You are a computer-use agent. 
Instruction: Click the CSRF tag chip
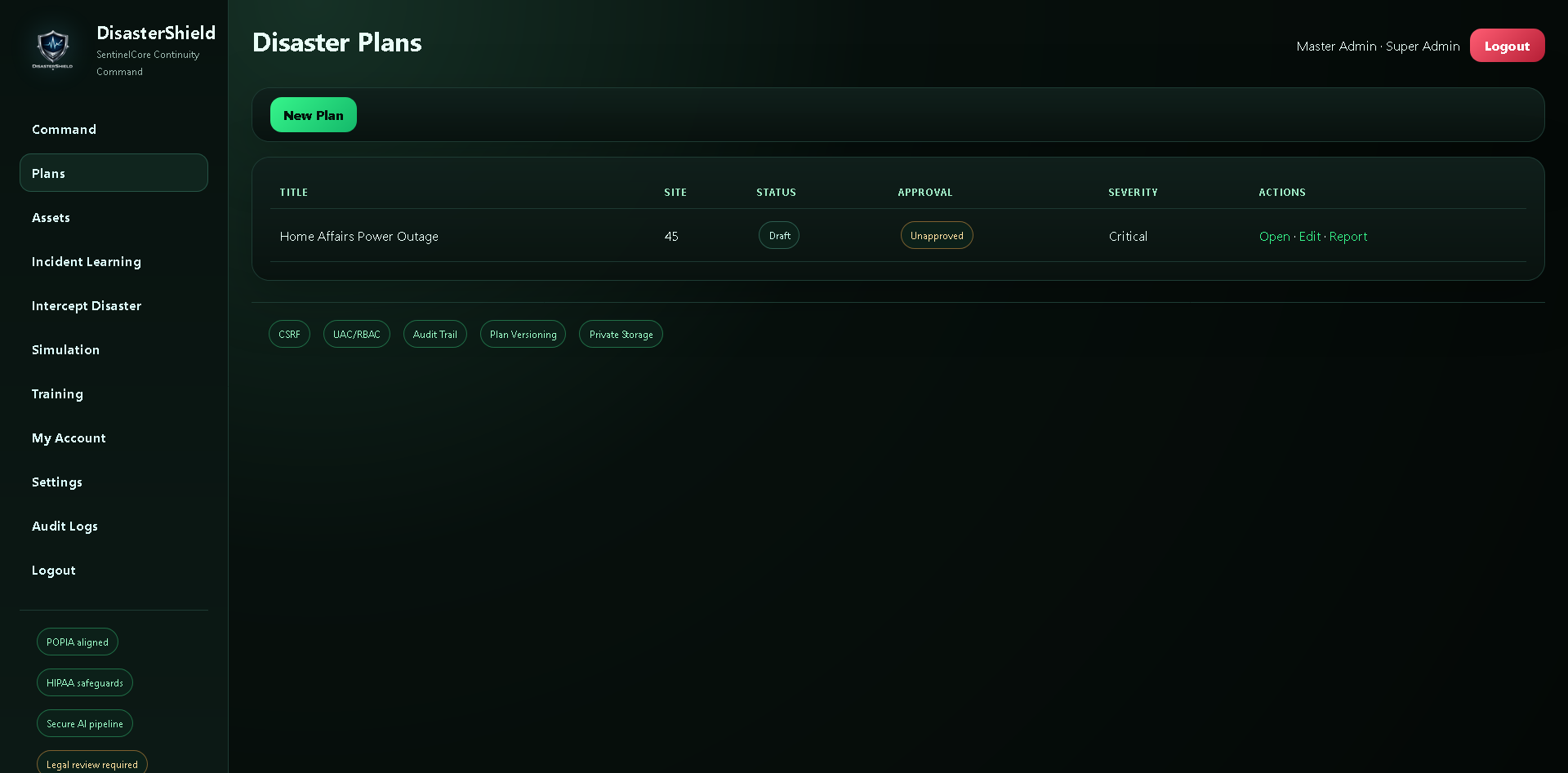click(x=289, y=334)
